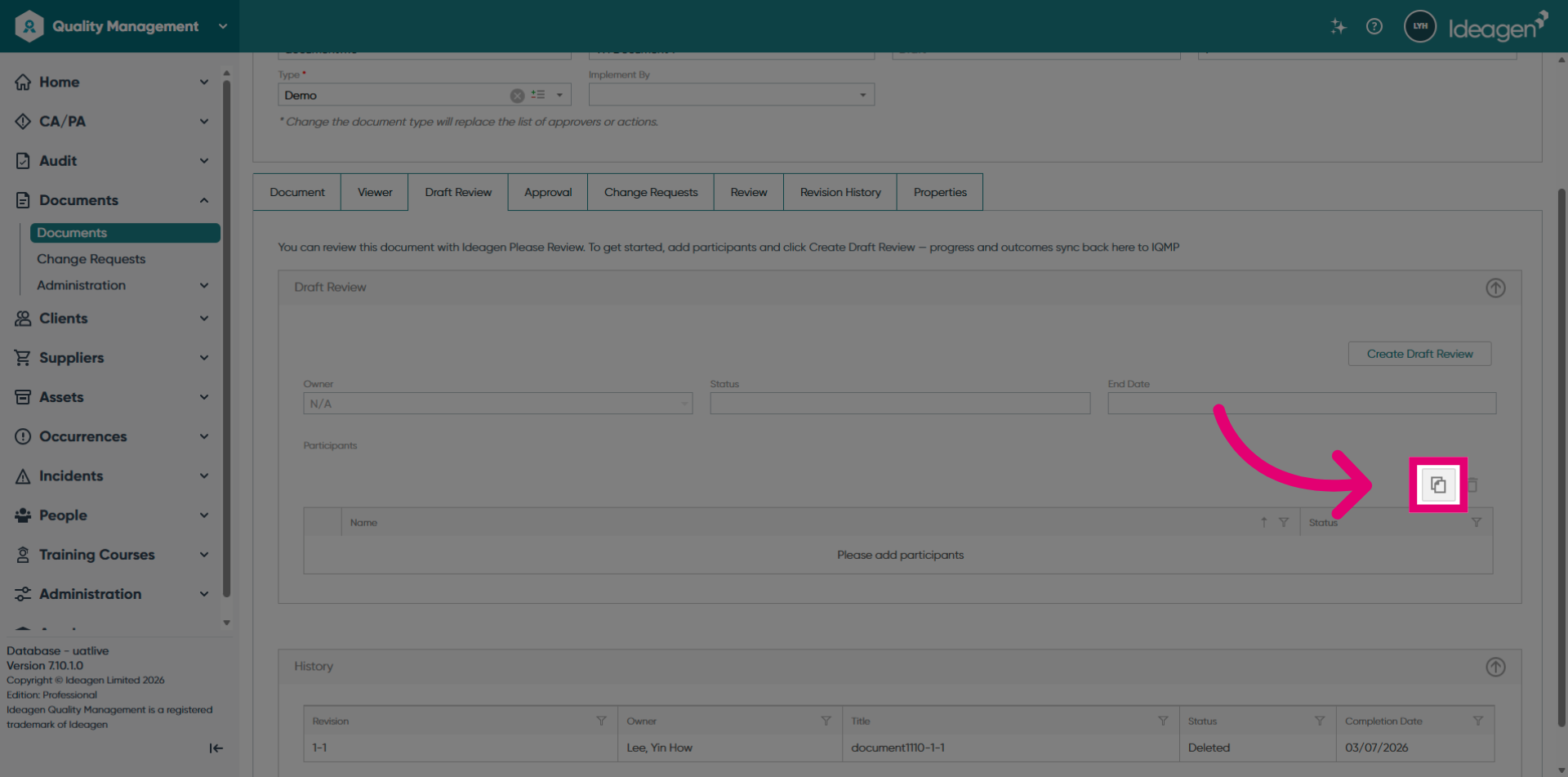Filter the Revision column in History
The image size is (1568, 777).
(601, 721)
